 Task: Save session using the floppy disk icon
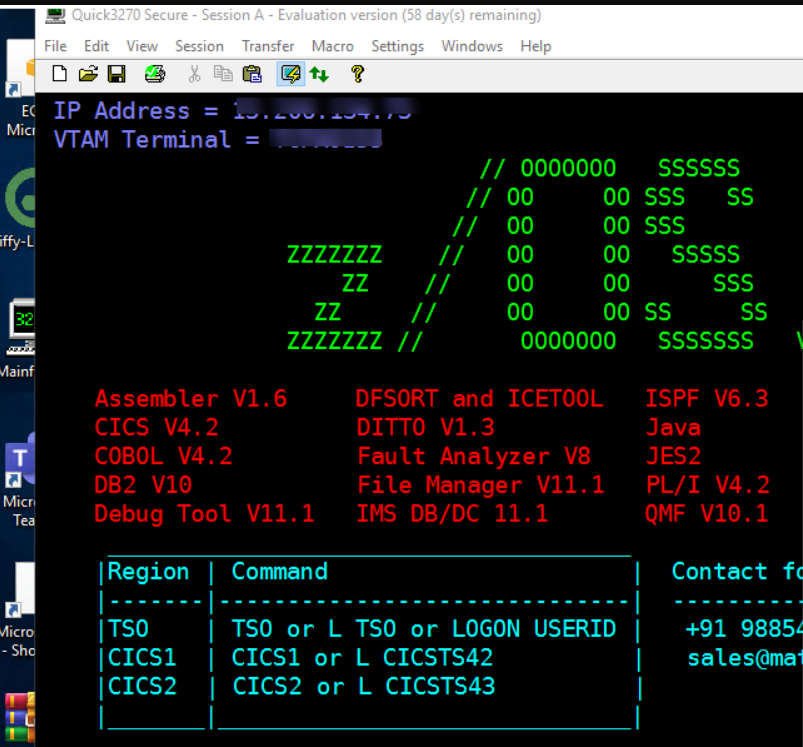coord(117,74)
